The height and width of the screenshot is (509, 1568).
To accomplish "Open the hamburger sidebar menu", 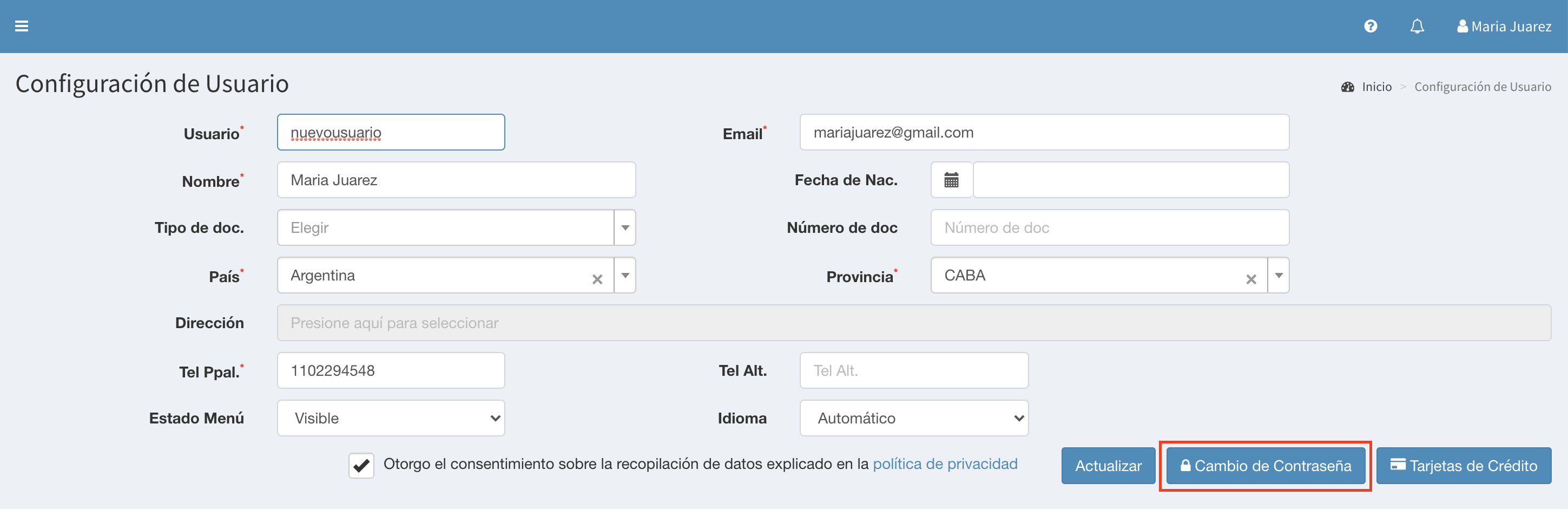I will coord(22,26).
